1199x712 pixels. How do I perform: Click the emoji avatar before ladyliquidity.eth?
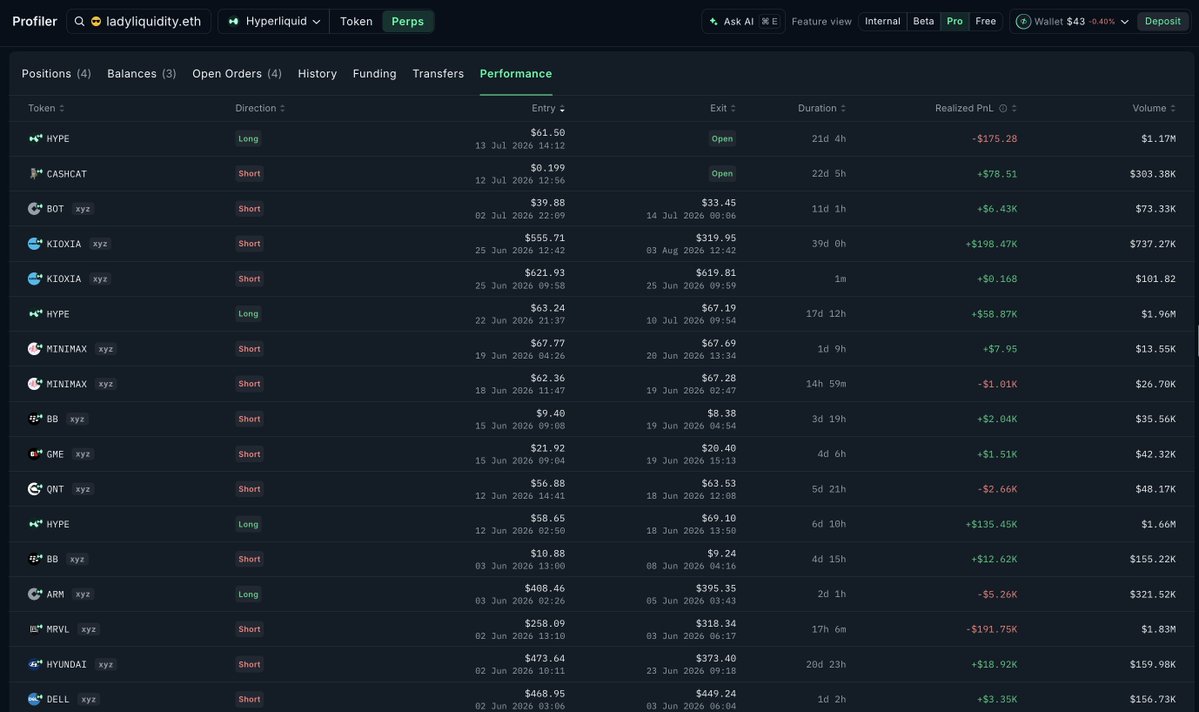point(96,21)
